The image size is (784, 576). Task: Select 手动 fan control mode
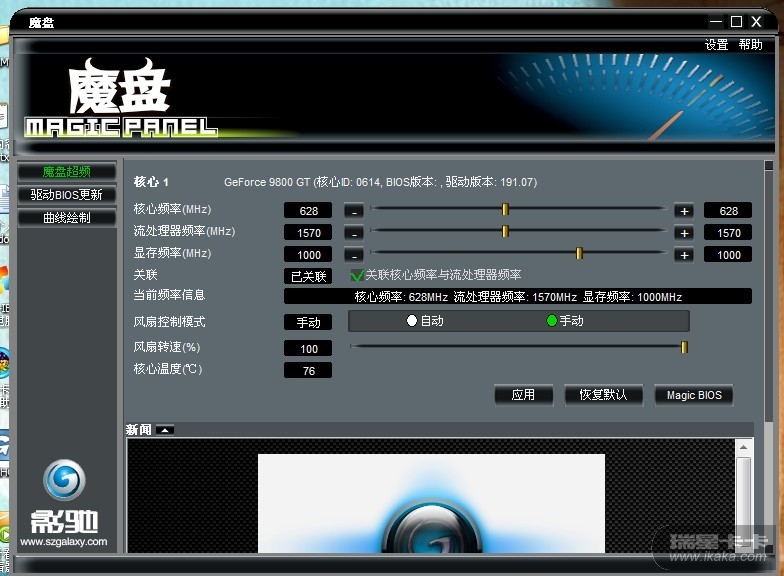[x=552, y=320]
